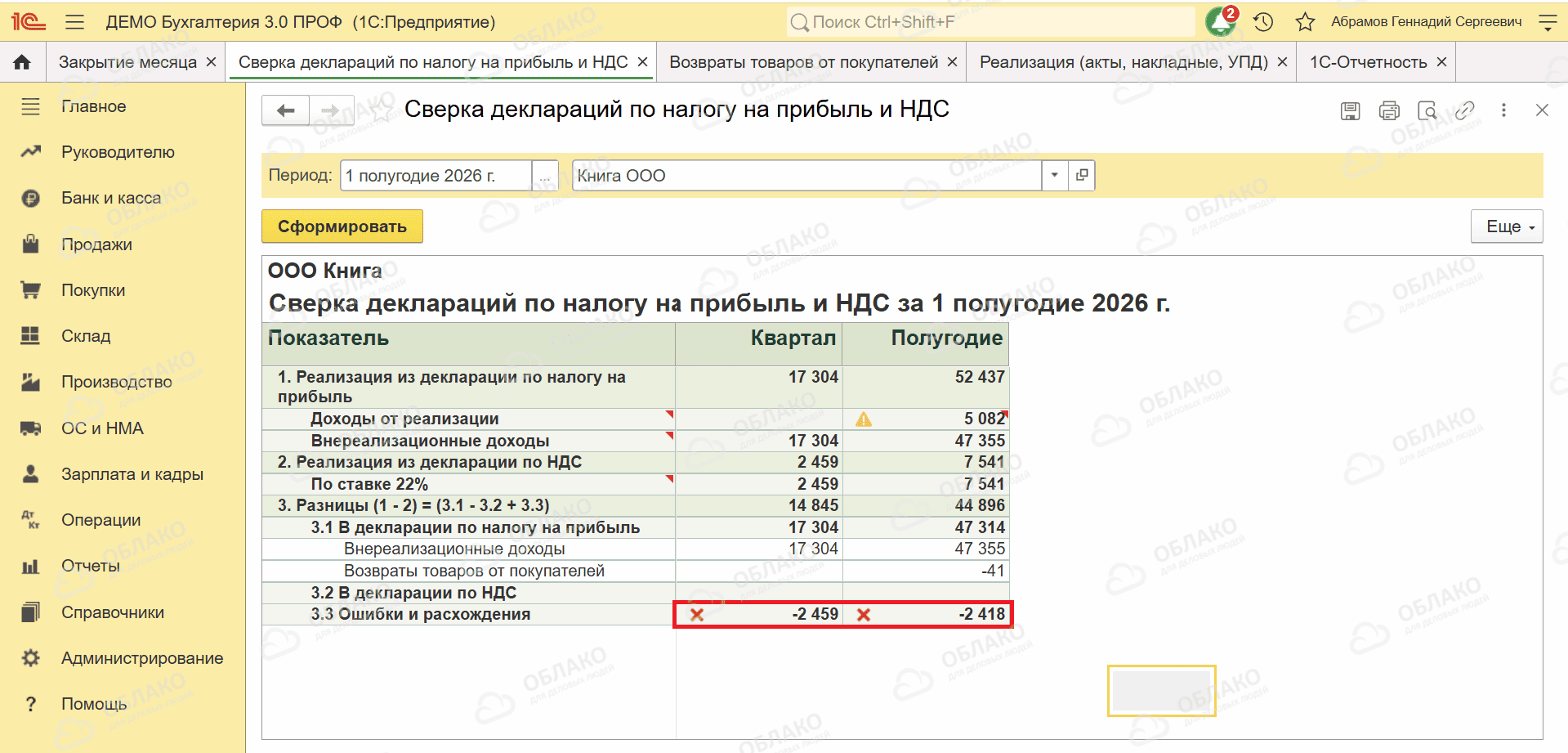Open the history clock icon
Screen dimensions: 1568x753
[1263, 22]
